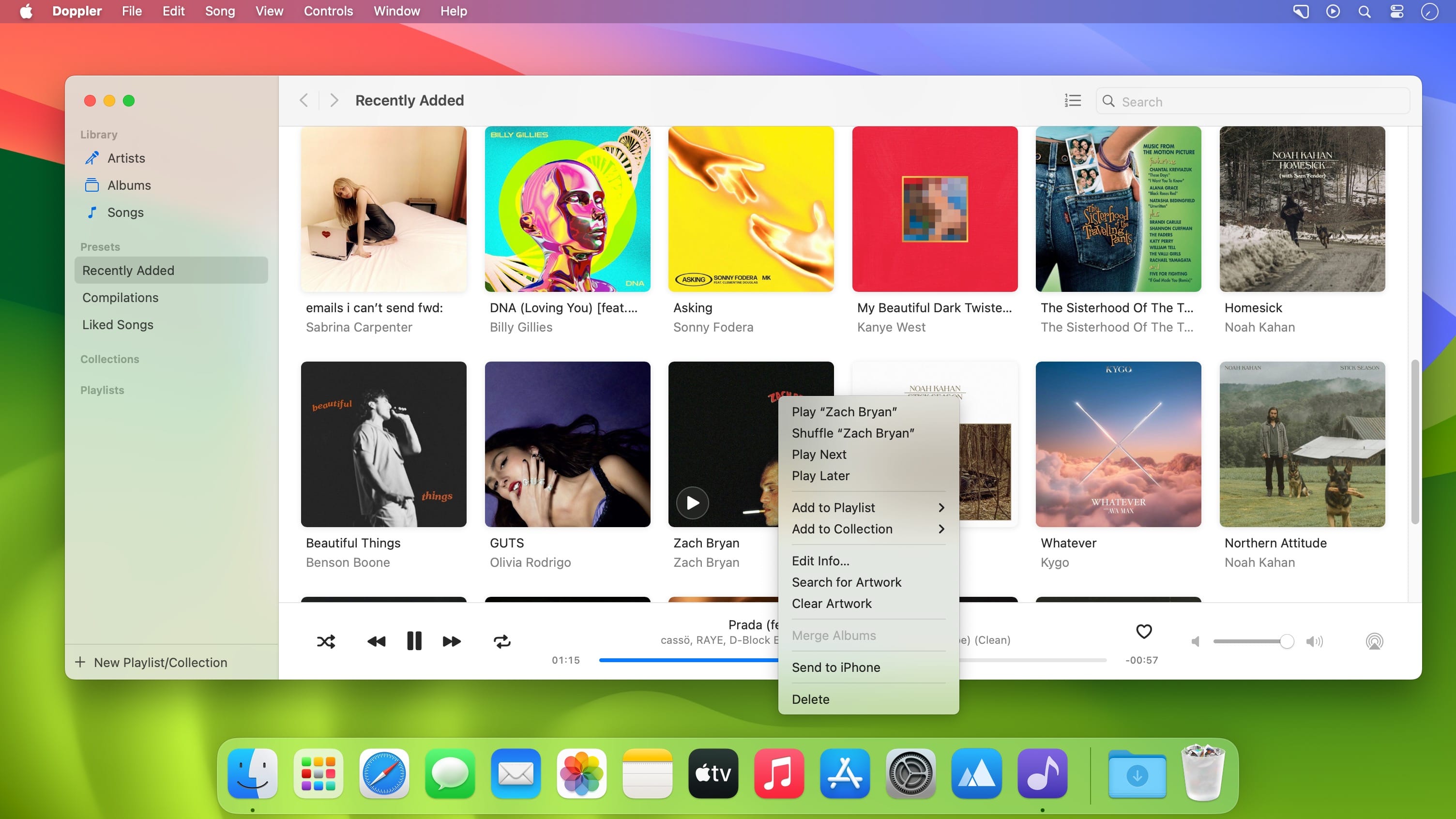Image resolution: width=1456 pixels, height=819 pixels.
Task: Open the Asking album by Sonny Fodera
Action: pos(751,209)
